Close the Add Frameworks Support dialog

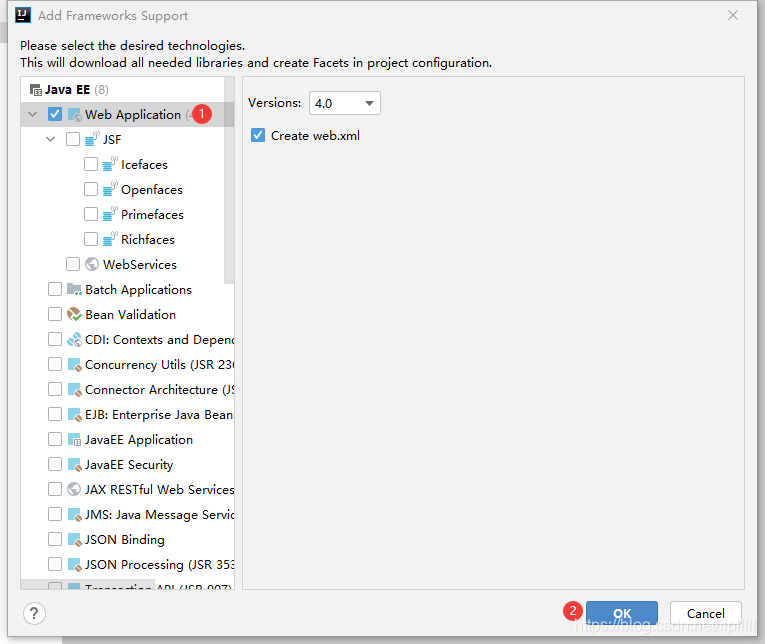(732, 15)
